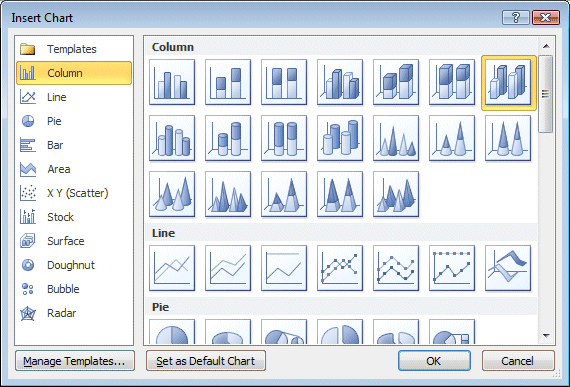This screenshot has height=387, width=570.
Task: Pick the 3-D Clustered Column chart
Action: point(340,82)
